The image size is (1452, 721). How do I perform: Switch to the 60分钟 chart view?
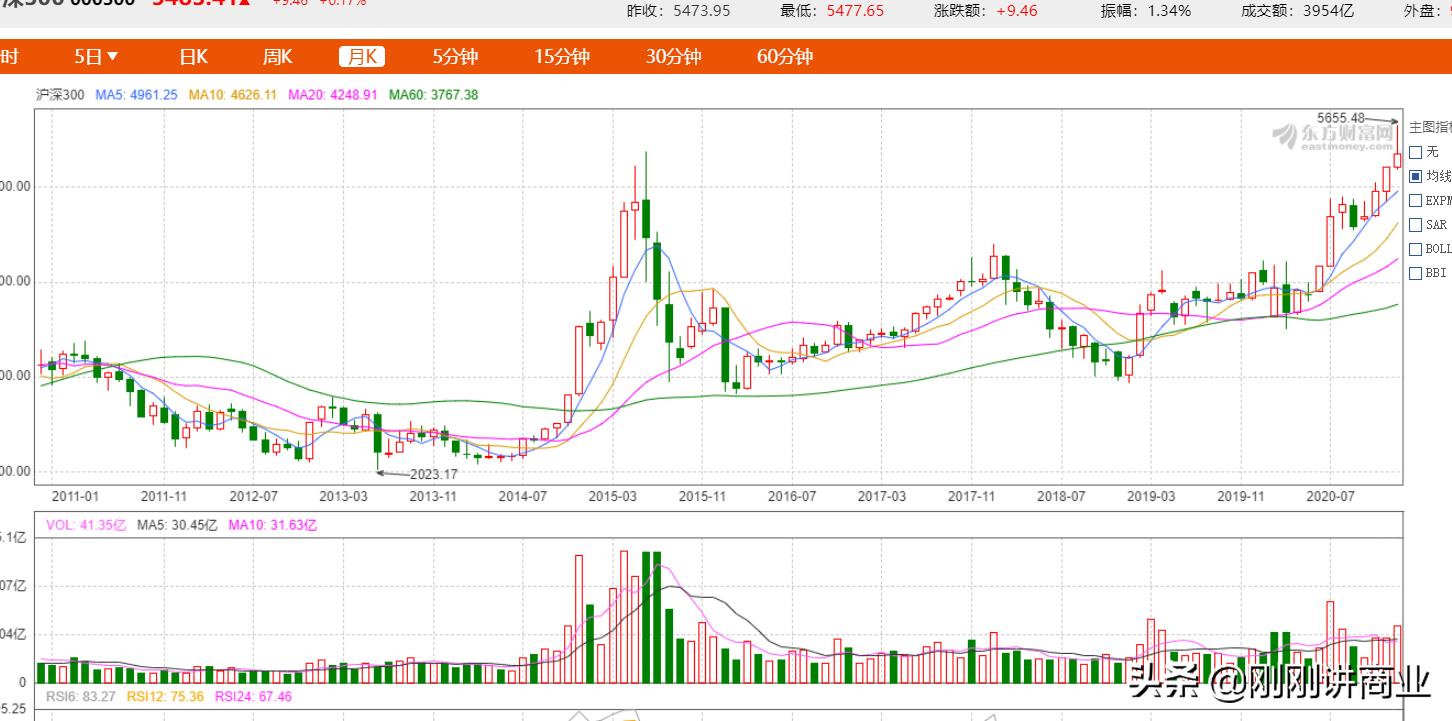(x=784, y=57)
